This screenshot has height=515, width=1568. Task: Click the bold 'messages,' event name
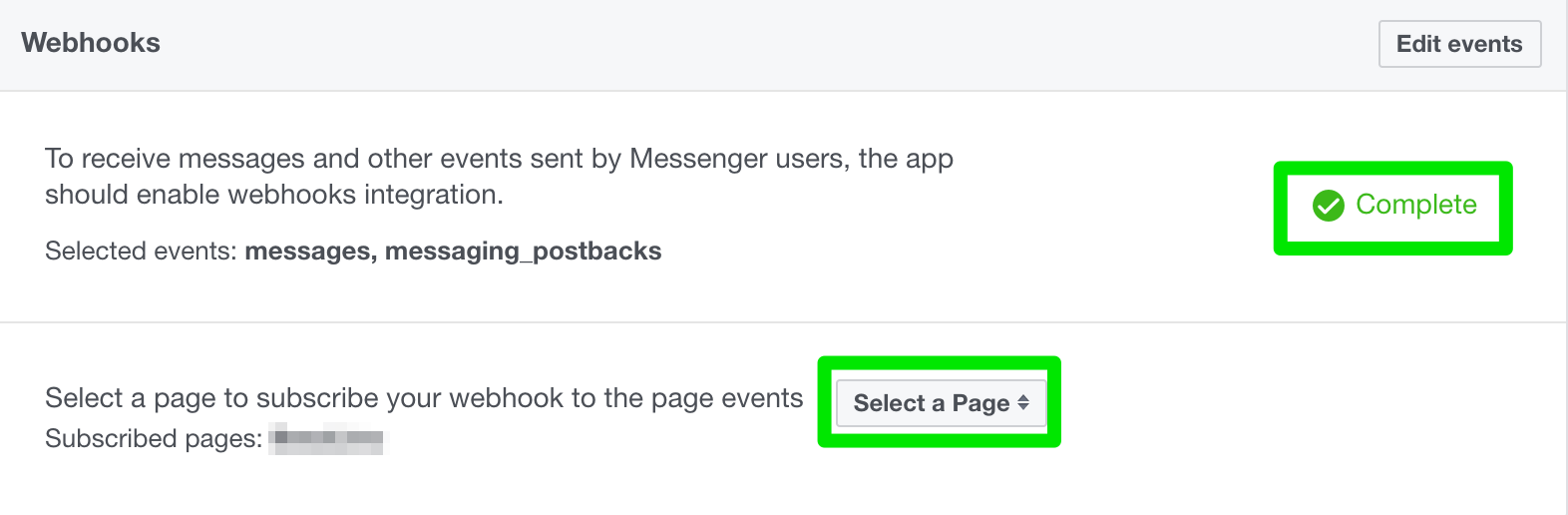click(311, 252)
